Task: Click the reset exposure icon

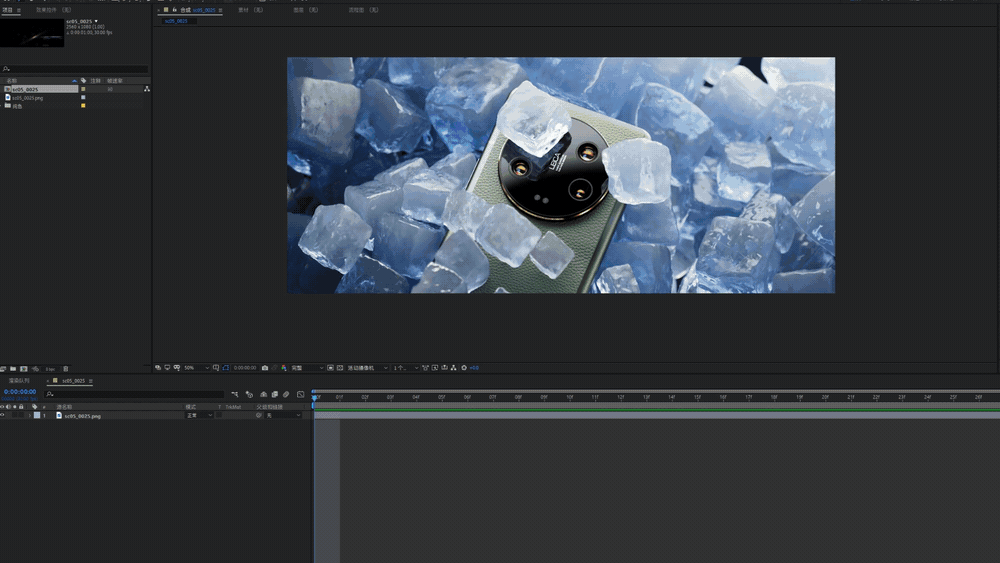Action: 464,368
